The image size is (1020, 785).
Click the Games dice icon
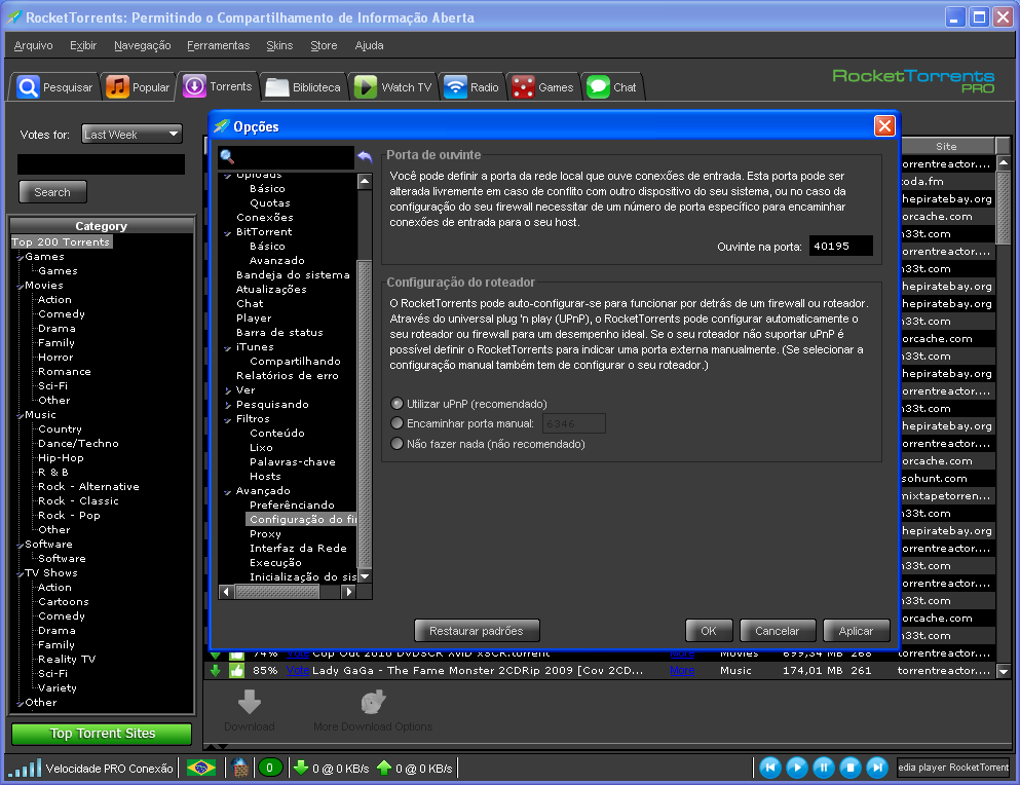[523, 87]
